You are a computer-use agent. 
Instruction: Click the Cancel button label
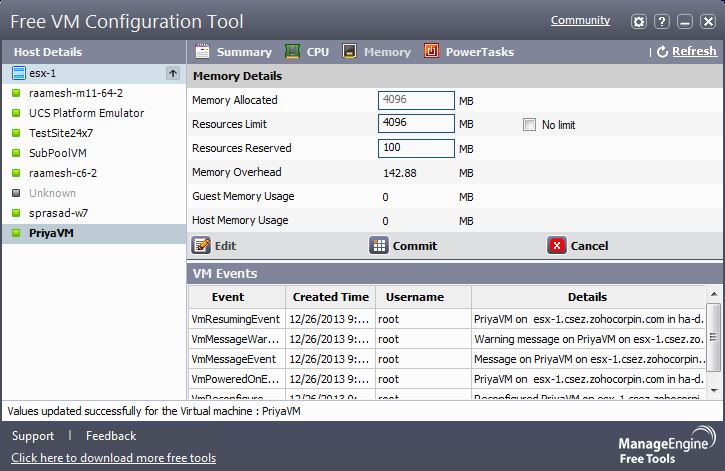pos(589,246)
